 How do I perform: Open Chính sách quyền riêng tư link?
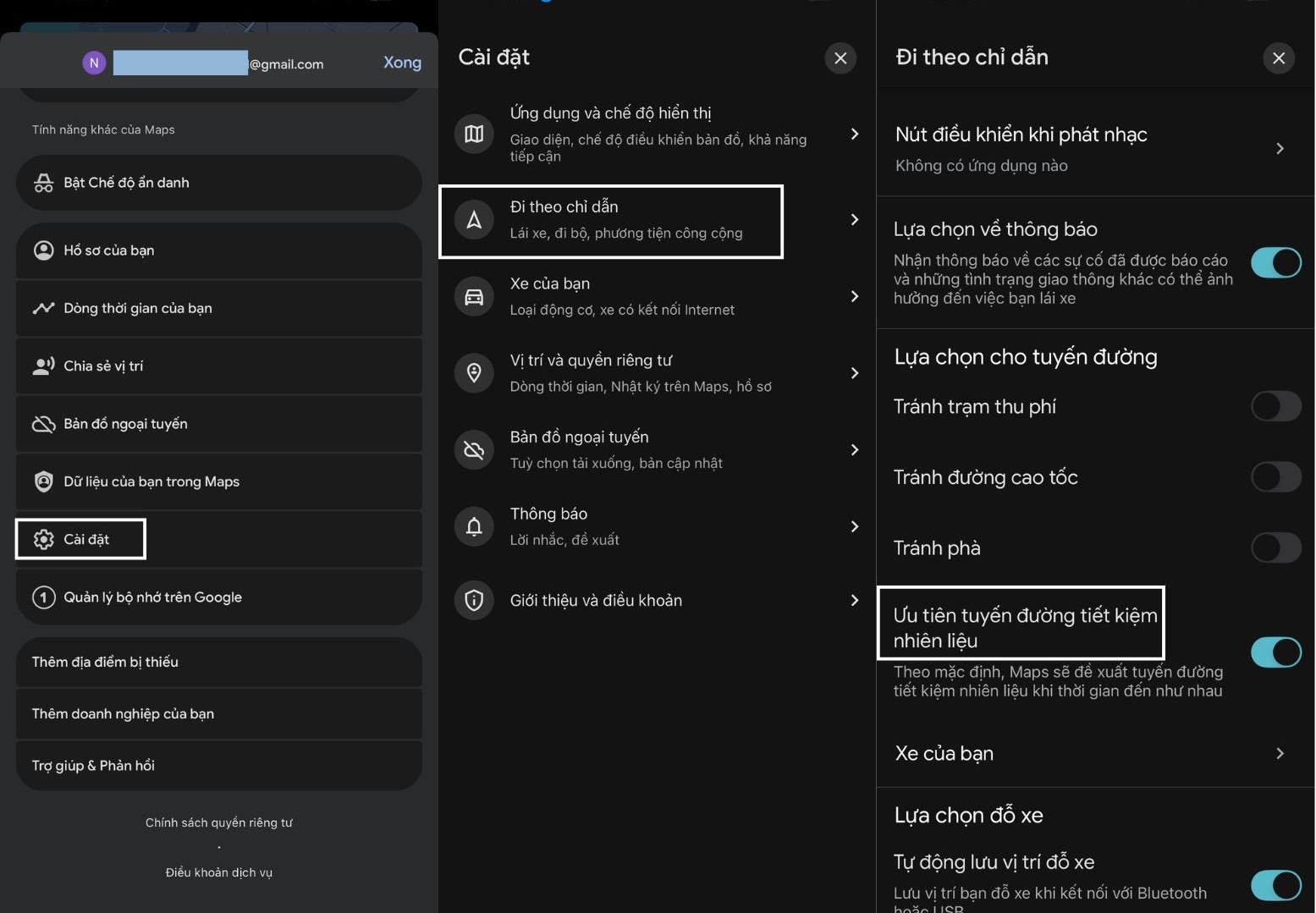(x=218, y=822)
